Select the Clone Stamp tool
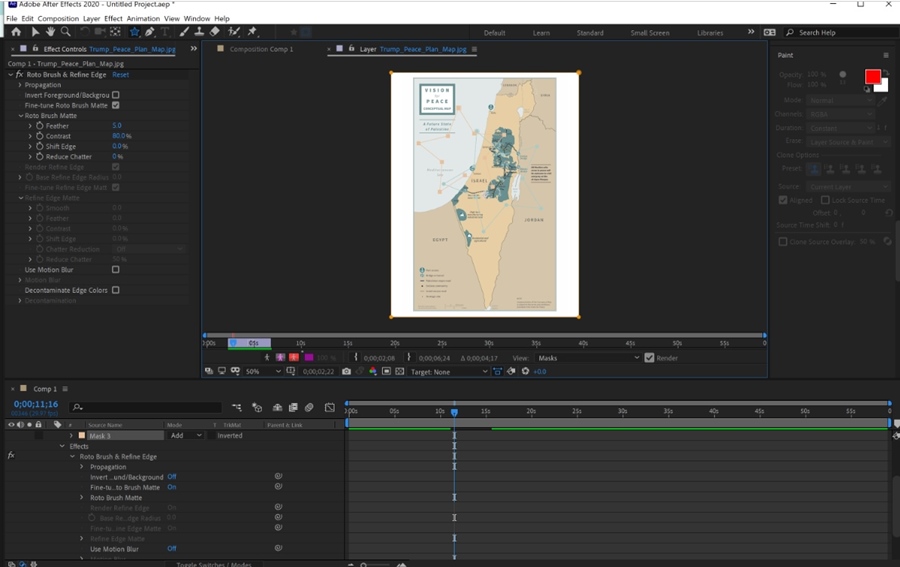Screen dimensions: 900x567 pos(199,32)
